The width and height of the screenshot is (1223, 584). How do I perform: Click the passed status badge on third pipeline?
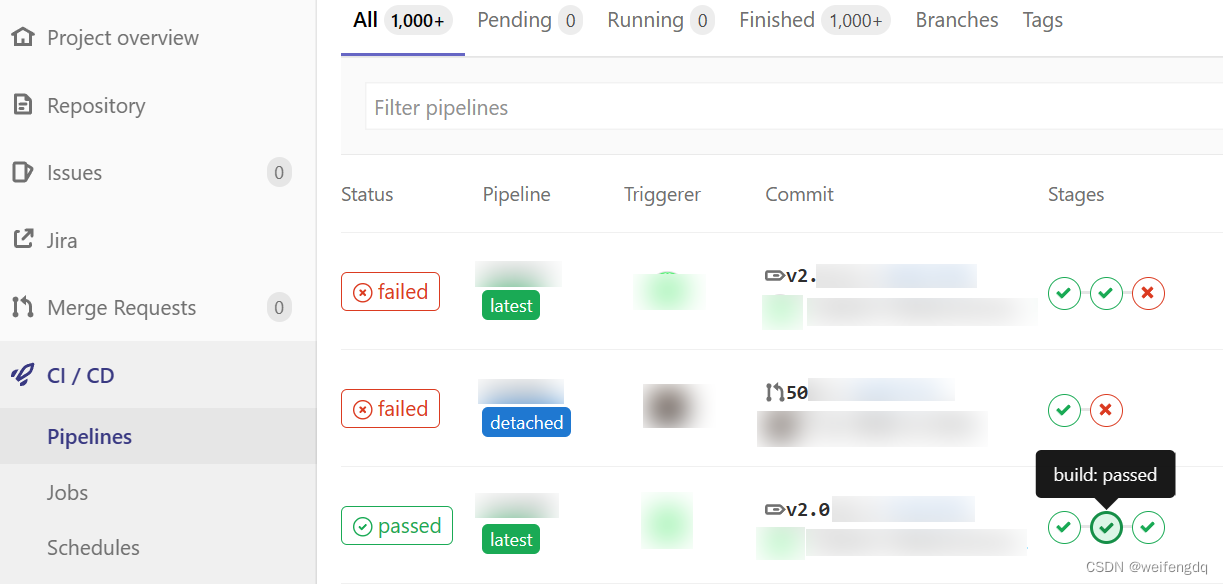tap(396, 525)
